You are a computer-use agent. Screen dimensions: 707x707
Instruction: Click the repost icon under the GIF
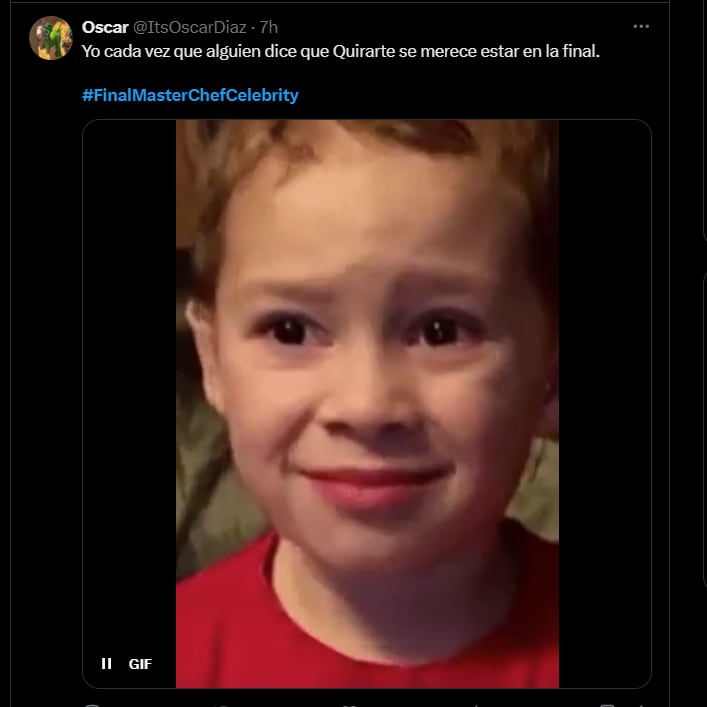(x=224, y=705)
